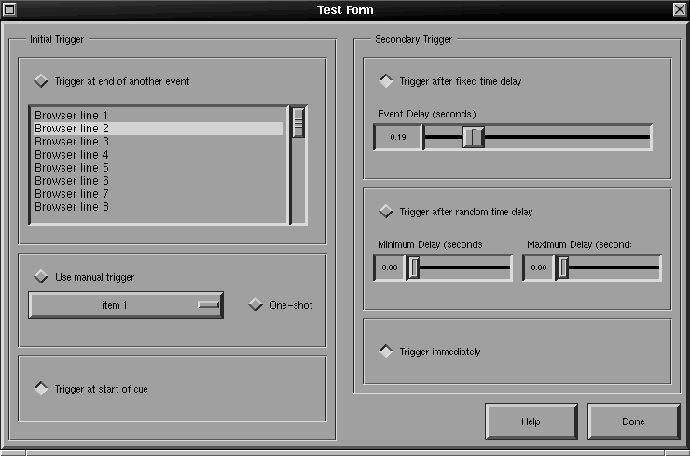The image size is (690, 456).
Task: Open the window menu icon in title bar
Action: tap(10, 10)
